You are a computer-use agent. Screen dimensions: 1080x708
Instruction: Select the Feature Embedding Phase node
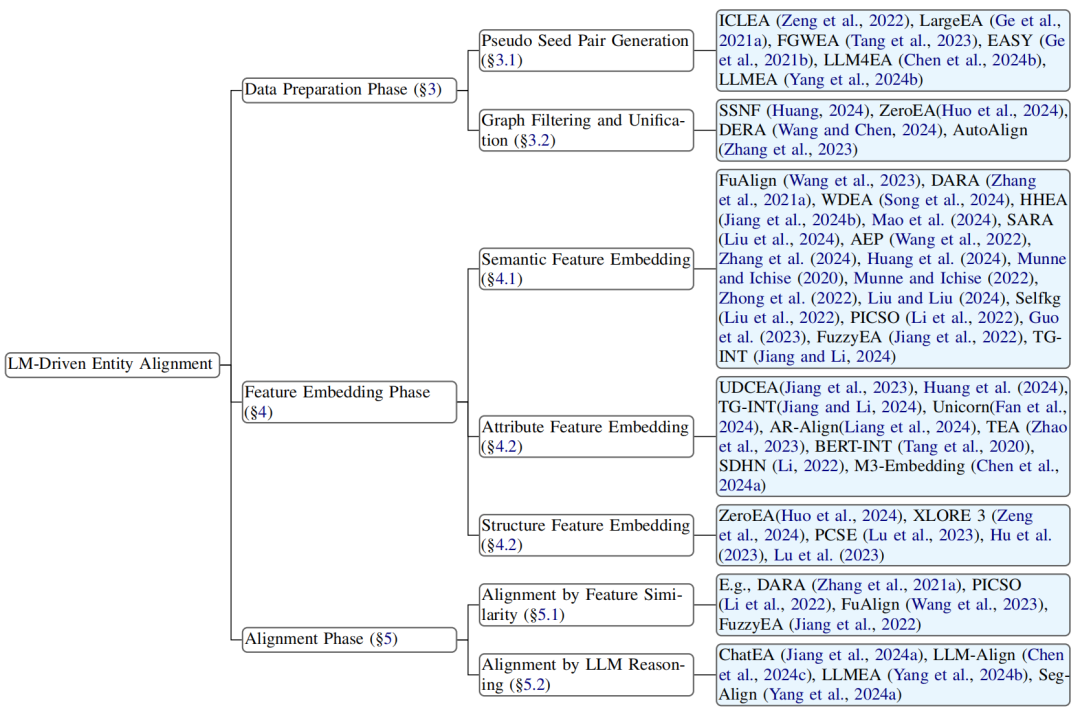coord(349,402)
